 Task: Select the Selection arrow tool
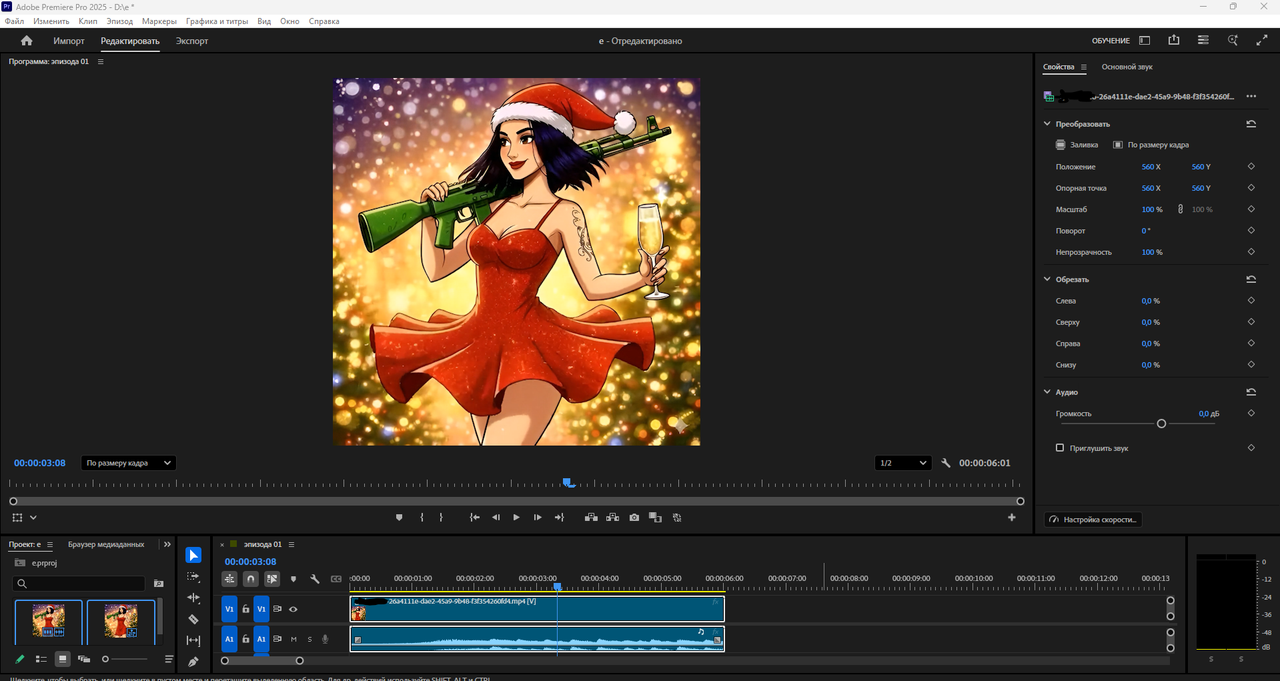[x=194, y=555]
